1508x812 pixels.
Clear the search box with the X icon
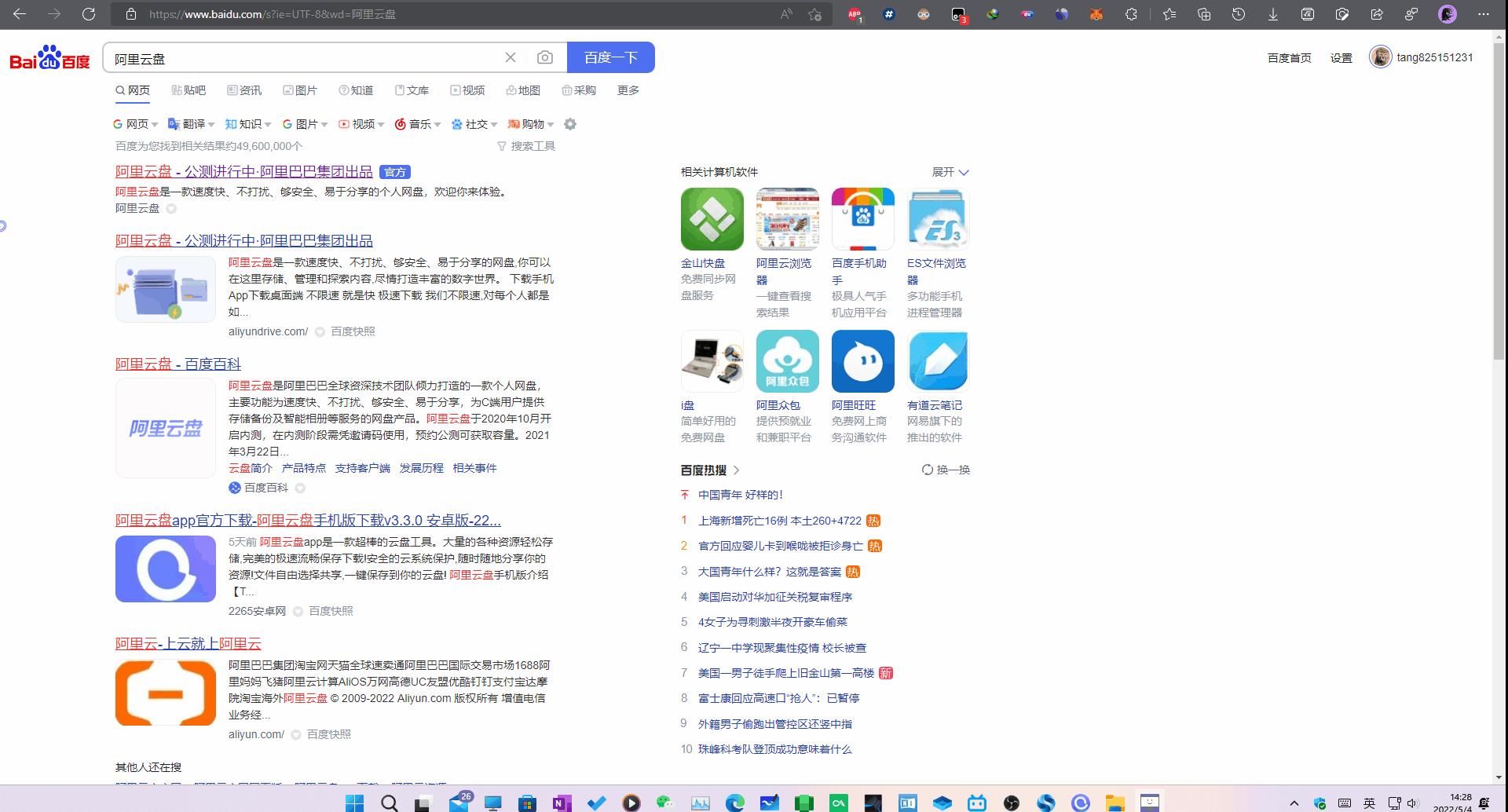511,57
